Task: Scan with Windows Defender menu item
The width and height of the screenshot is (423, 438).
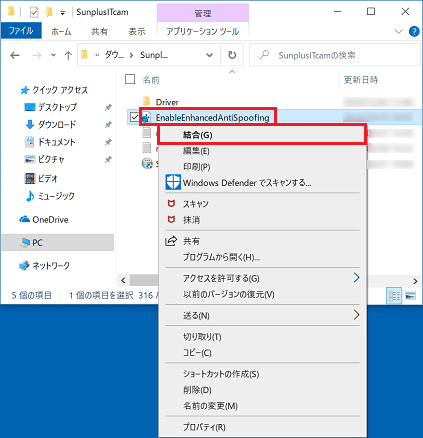Action: coord(262,183)
